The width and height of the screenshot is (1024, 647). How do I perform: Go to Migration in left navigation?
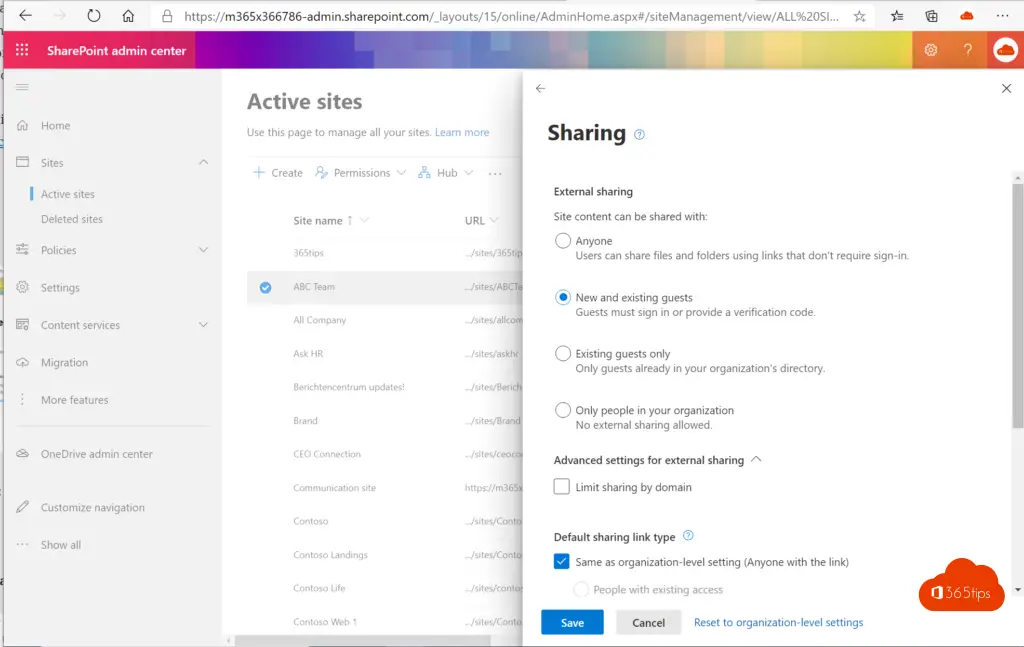click(64, 363)
